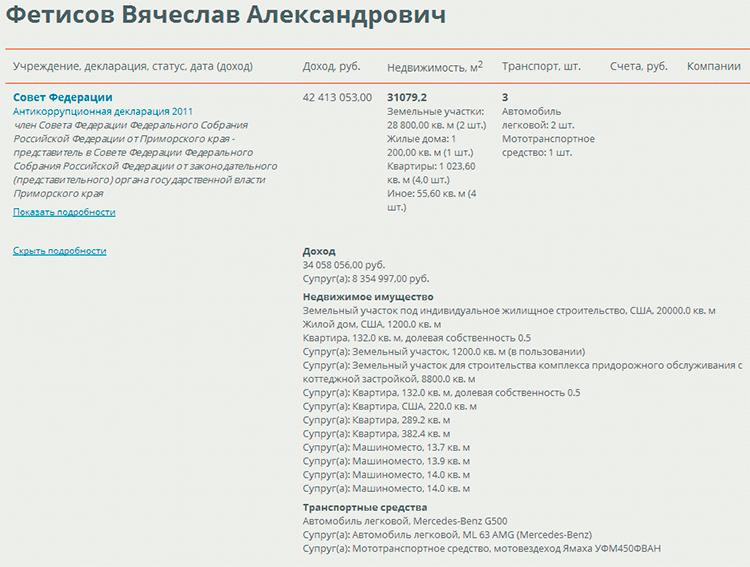Click the Недвижимость, м2 column header
Viewport: 750px width, 567px height.
tap(435, 67)
